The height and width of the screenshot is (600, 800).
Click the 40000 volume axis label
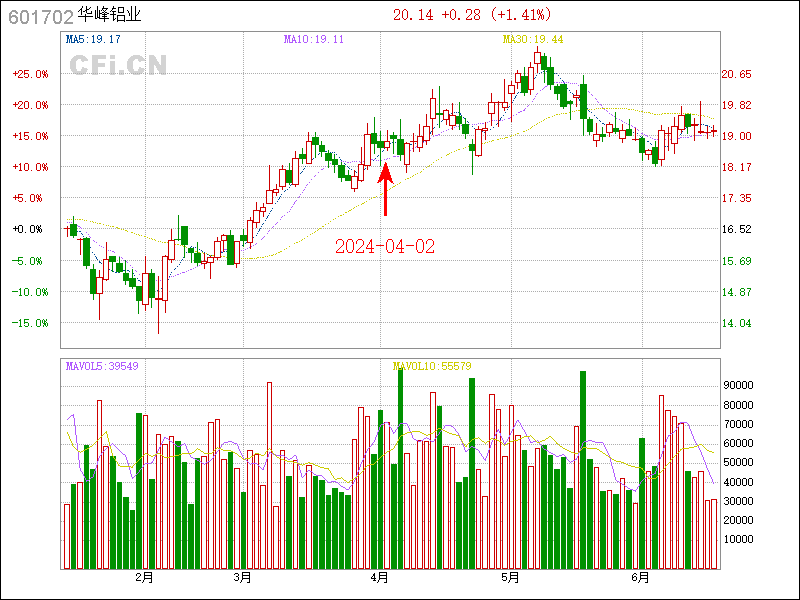click(x=739, y=482)
